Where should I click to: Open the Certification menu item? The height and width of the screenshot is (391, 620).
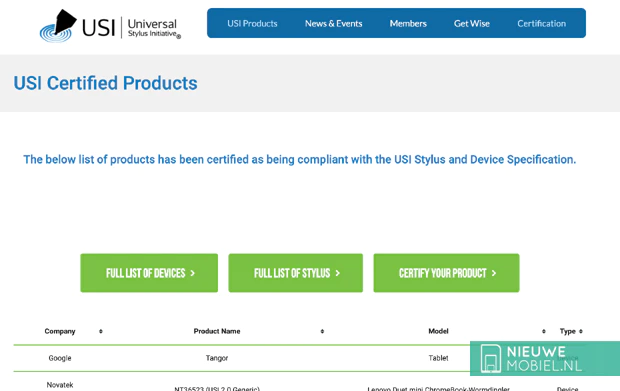coord(541,23)
